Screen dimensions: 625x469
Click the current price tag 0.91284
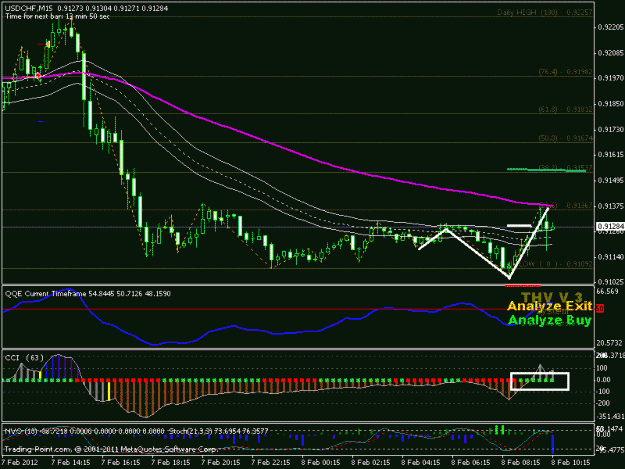[x=610, y=226]
